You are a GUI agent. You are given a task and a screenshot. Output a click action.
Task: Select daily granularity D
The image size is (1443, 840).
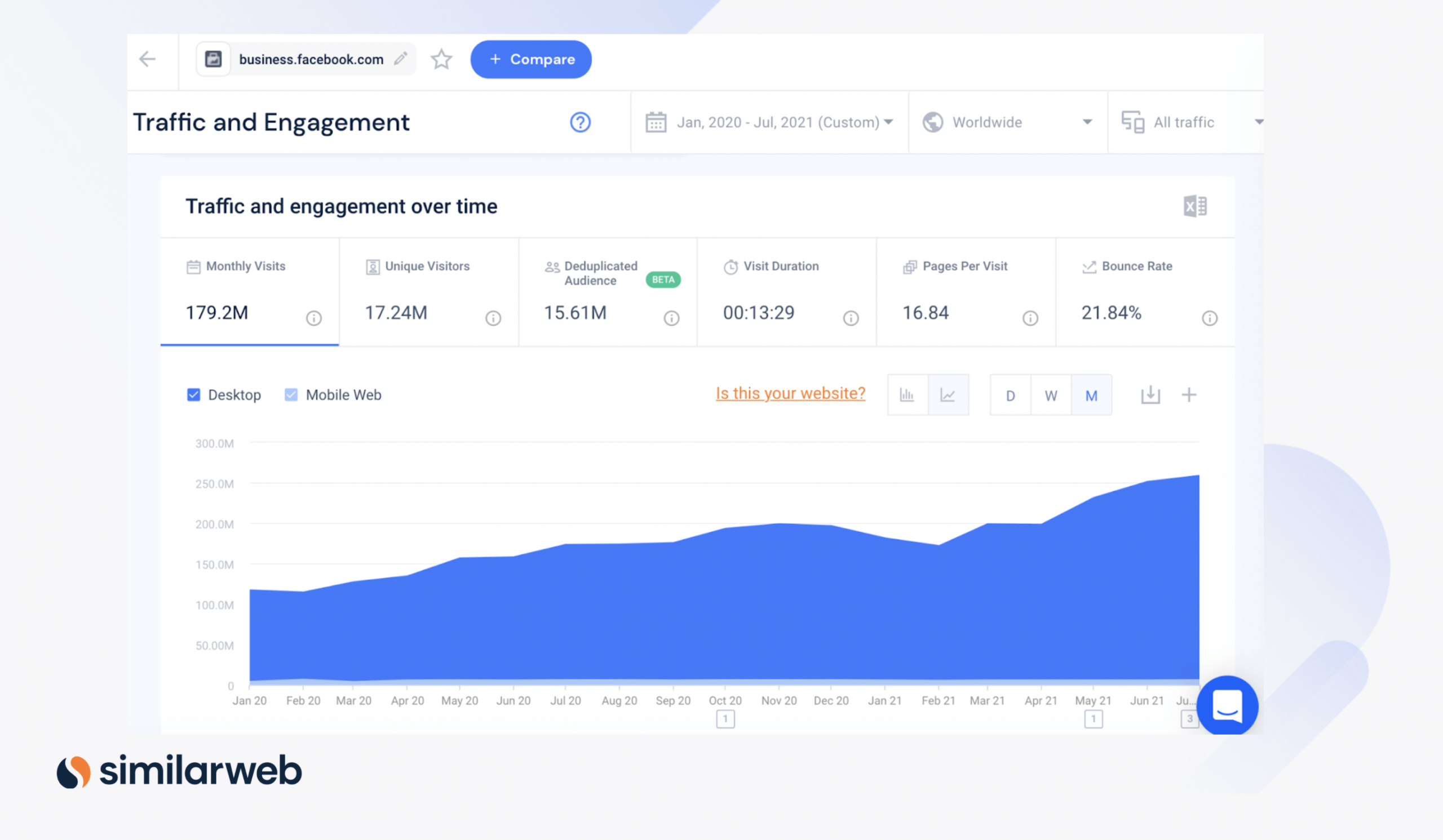click(1011, 395)
